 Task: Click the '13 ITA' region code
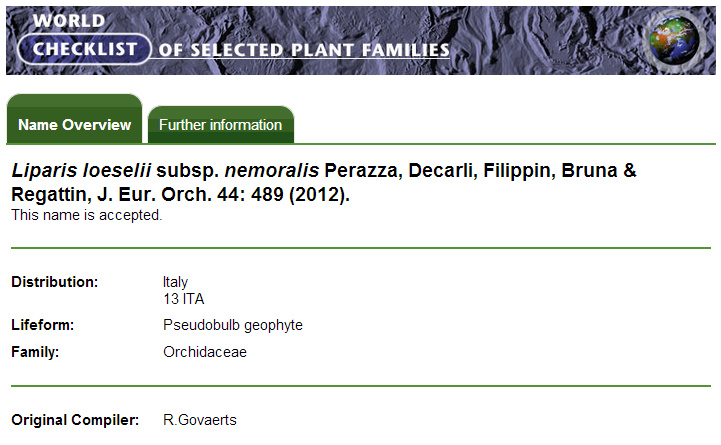coord(183,299)
